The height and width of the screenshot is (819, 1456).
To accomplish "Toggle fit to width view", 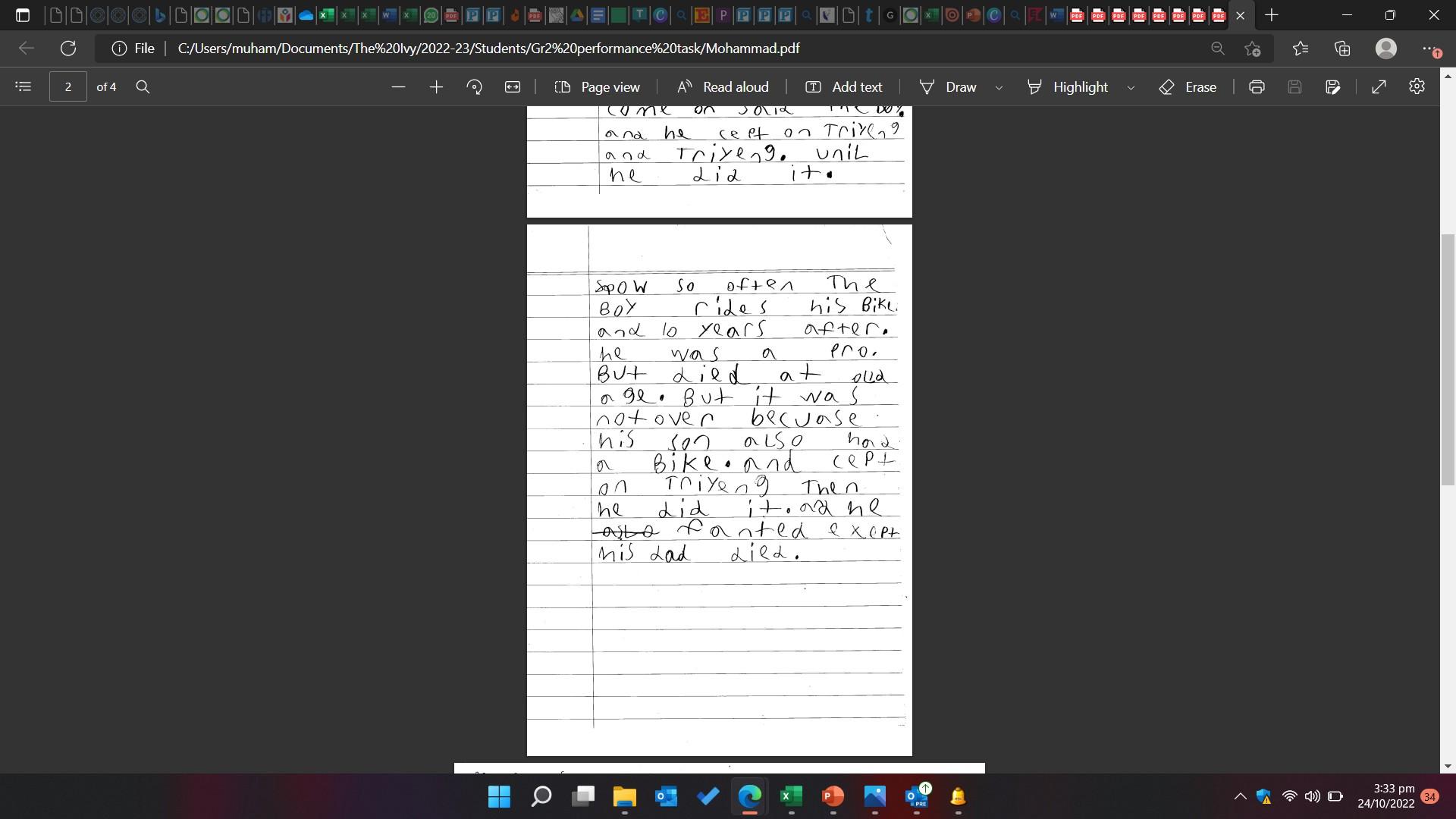I will (513, 86).
